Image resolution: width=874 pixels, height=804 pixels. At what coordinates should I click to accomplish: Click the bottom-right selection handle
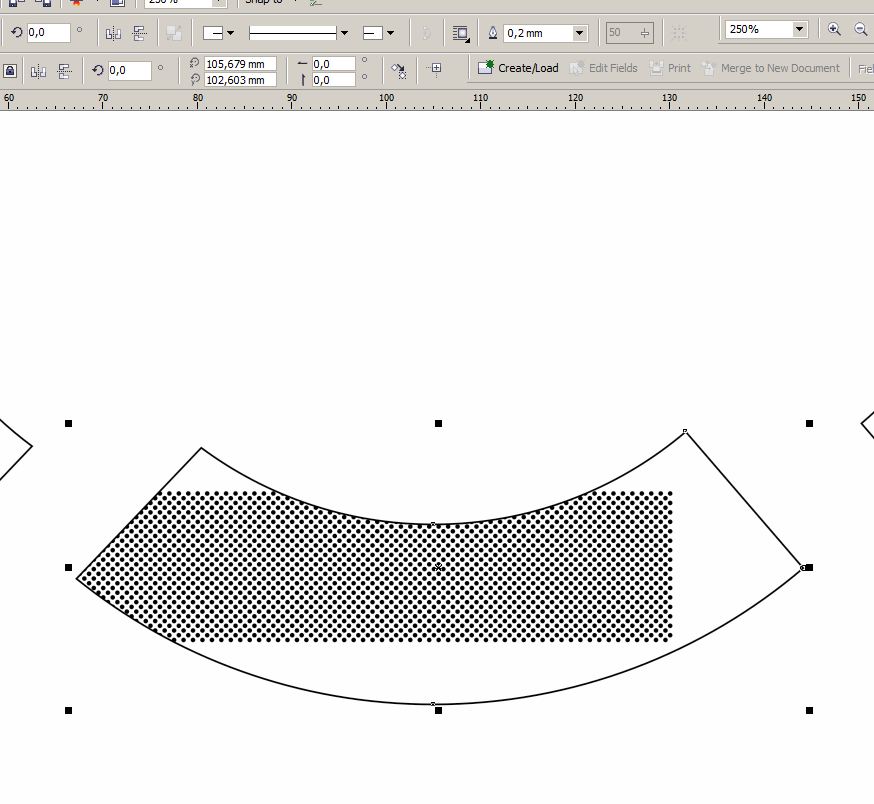(x=809, y=710)
